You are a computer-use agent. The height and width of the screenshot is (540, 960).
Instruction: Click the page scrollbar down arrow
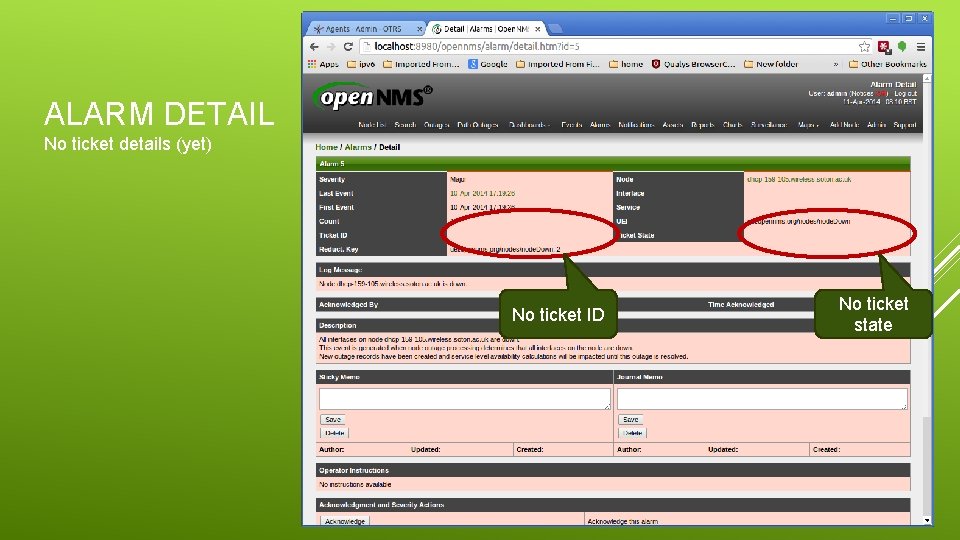(927, 520)
